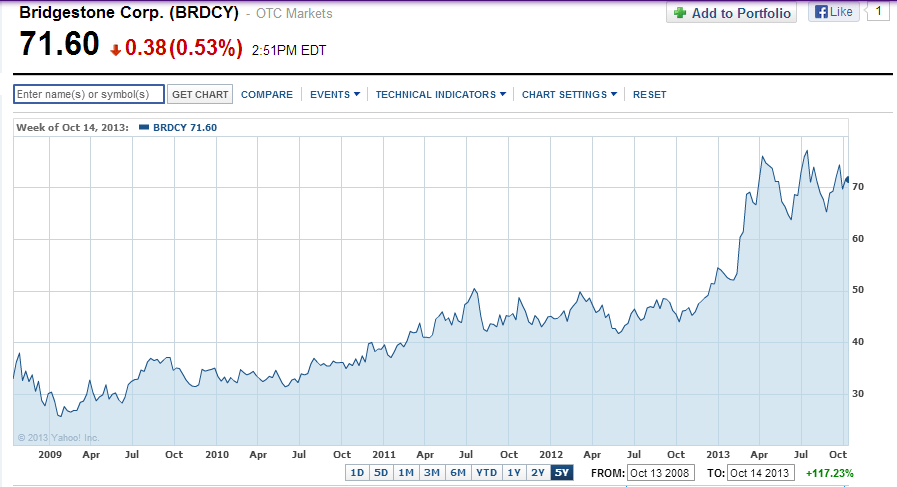The width and height of the screenshot is (897, 487).
Task: Switch to the 1M time range
Action: pos(406,473)
